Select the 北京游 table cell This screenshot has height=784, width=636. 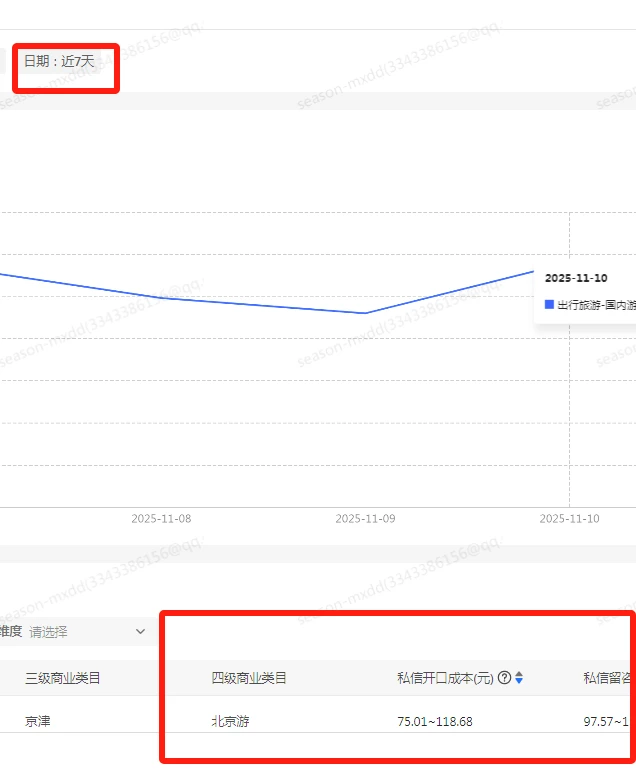(230, 721)
